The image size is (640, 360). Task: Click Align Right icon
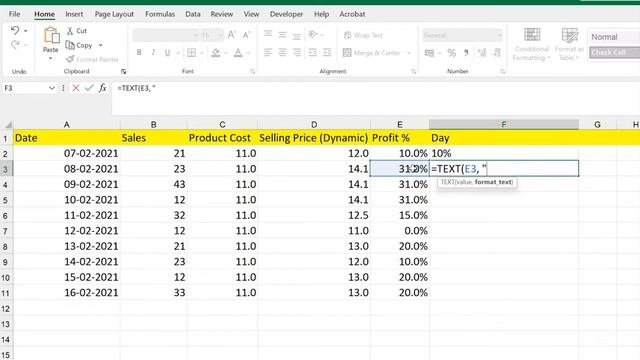tap(297, 52)
